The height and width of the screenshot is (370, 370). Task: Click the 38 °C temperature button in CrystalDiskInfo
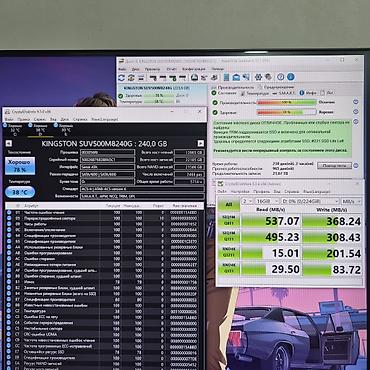[x=20, y=192]
